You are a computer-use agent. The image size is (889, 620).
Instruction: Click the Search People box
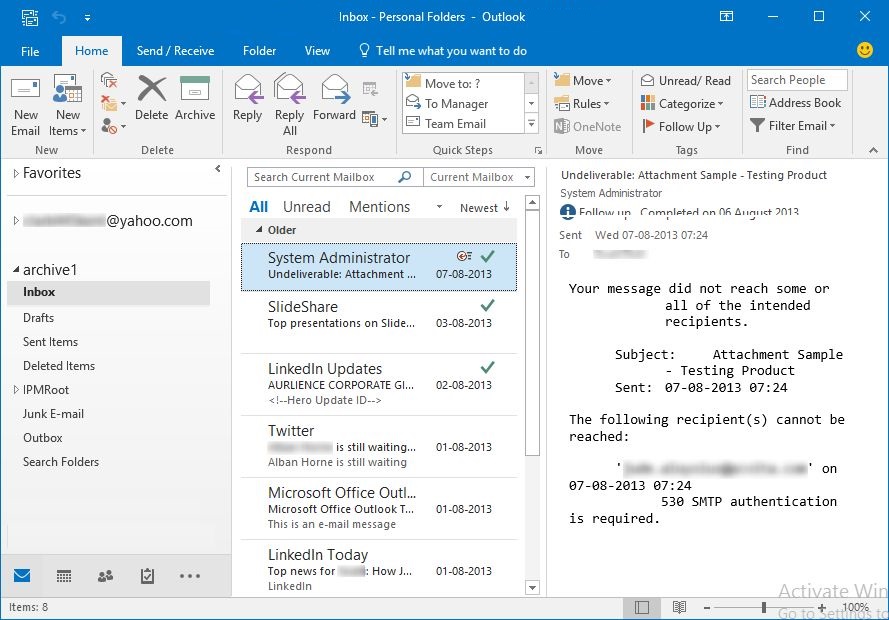point(797,80)
